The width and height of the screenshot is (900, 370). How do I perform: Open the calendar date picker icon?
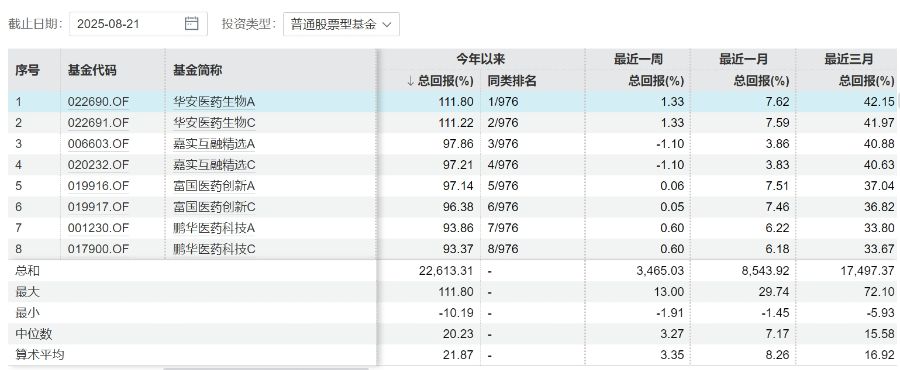(x=192, y=24)
